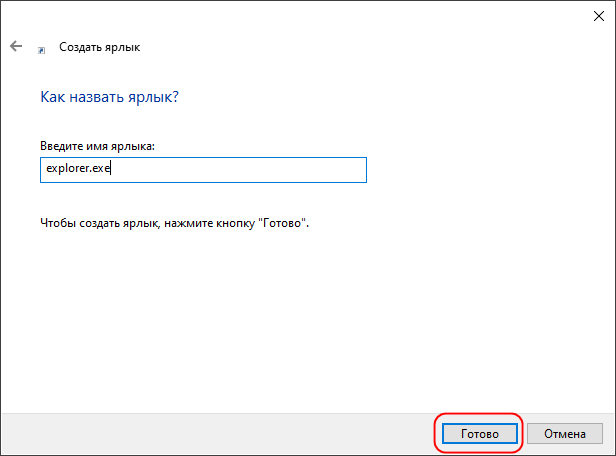Go back using the left arrow
The image size is (616, 456).
[16, 46]
